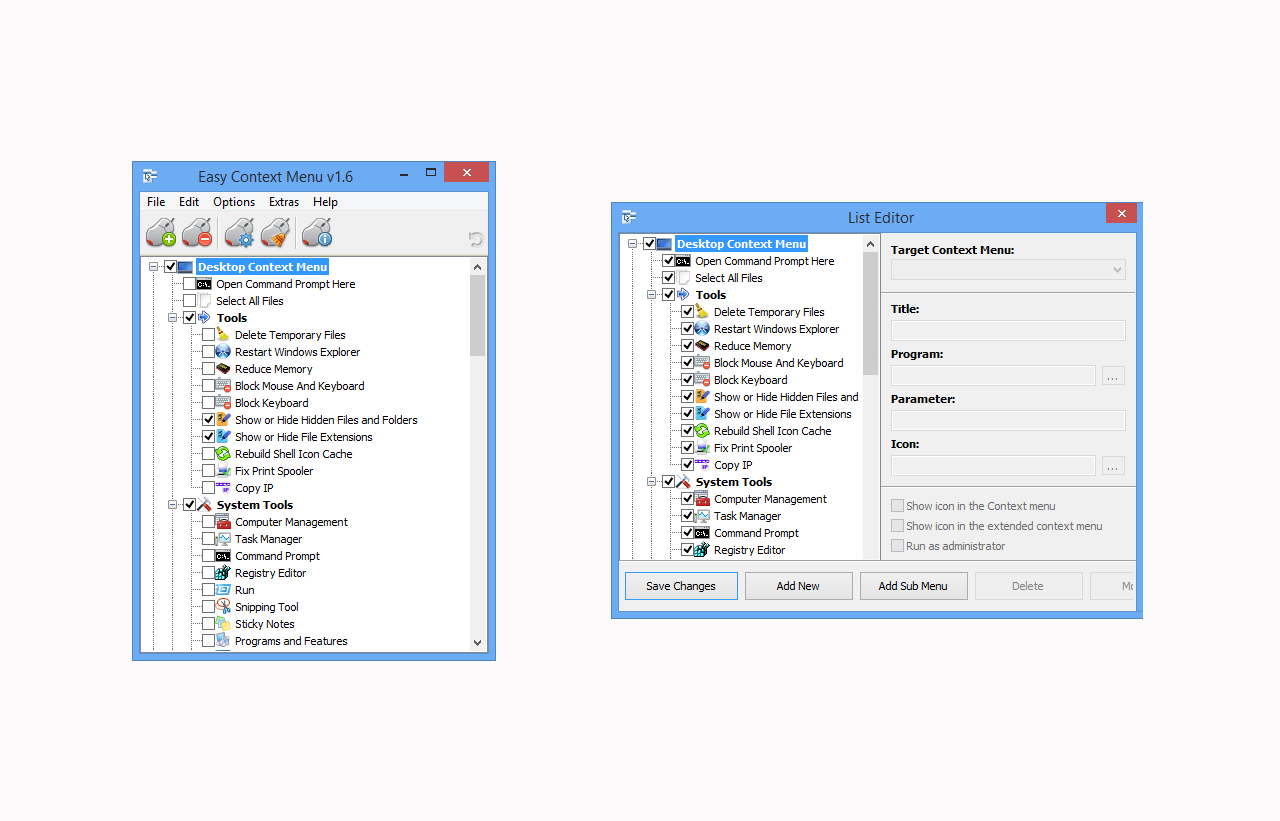Screen dimensions: 1280x821
Task: Click the Delete Temporary Files broom icon in Easy Context Menu
Action: (x=223, y=335)
